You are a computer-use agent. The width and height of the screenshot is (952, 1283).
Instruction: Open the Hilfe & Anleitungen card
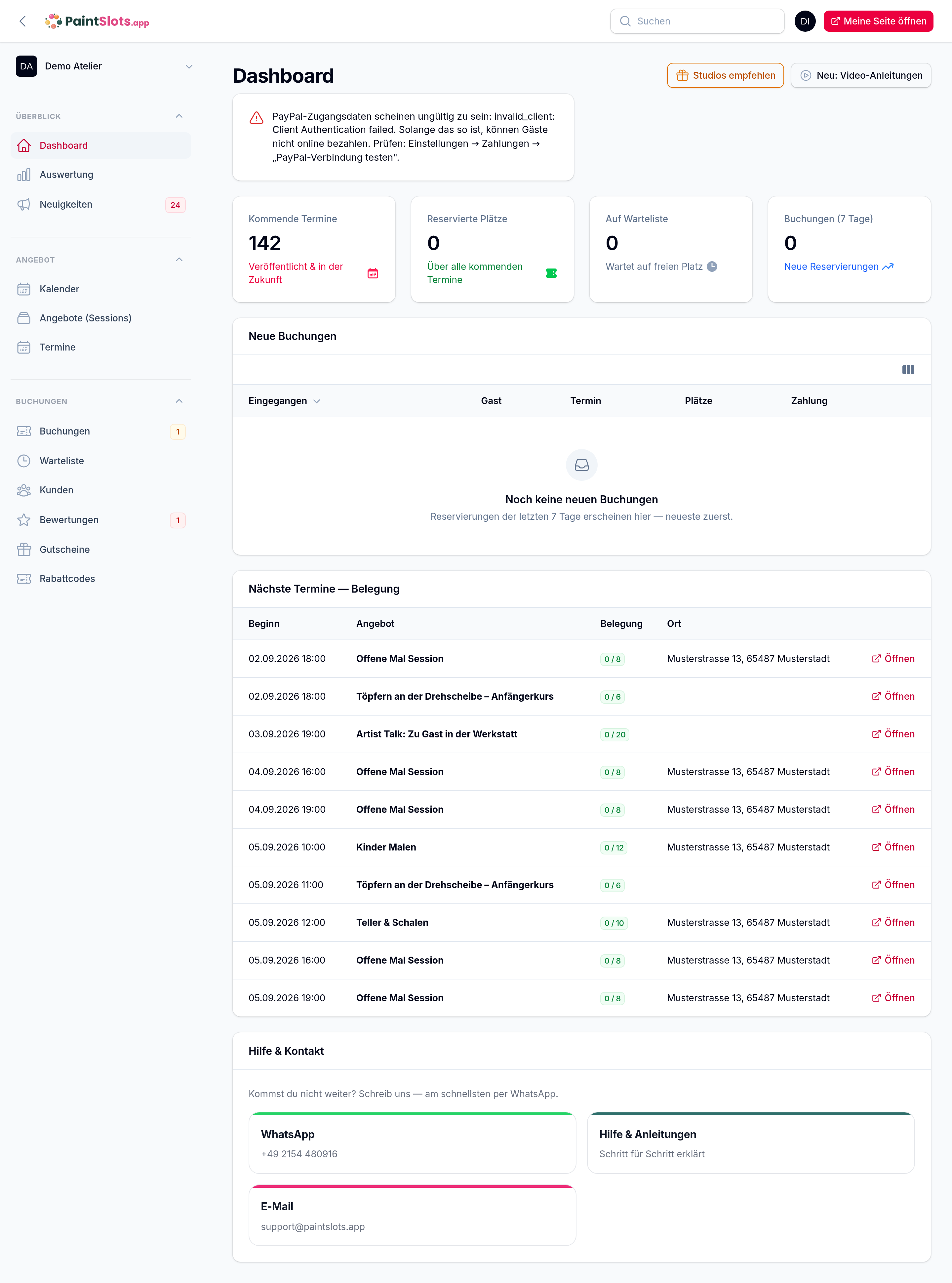[750, 1142]
